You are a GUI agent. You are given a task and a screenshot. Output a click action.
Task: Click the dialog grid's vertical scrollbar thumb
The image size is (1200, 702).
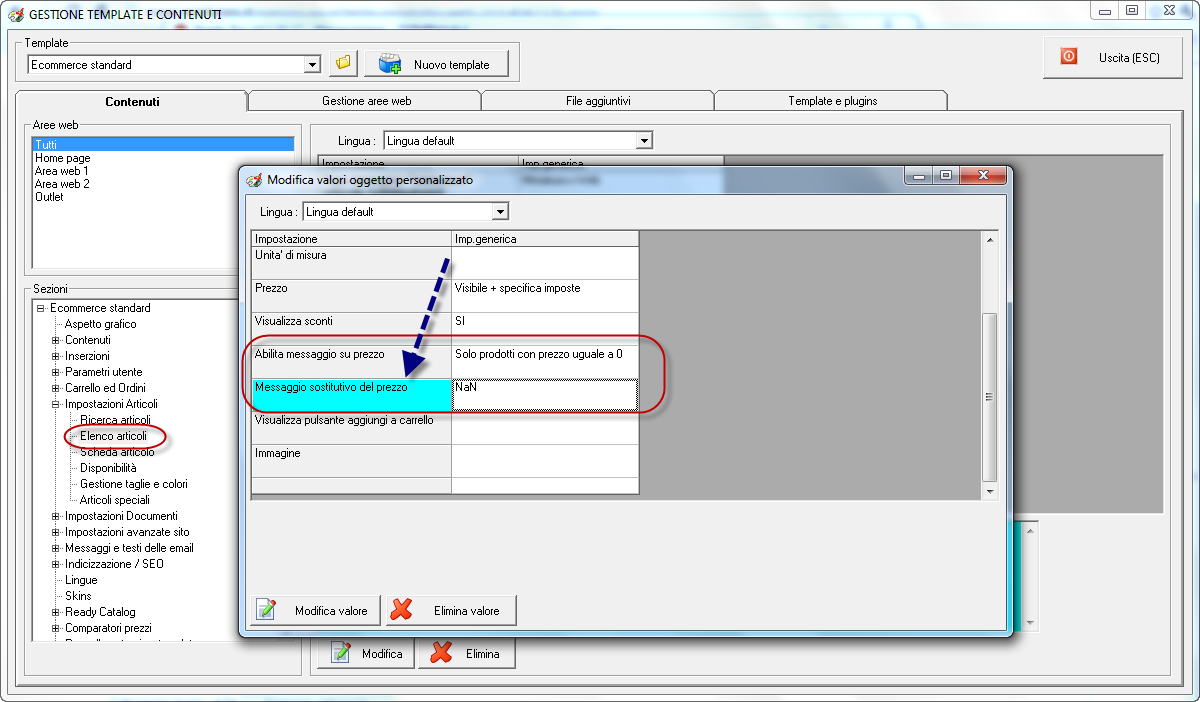point(990,396)
